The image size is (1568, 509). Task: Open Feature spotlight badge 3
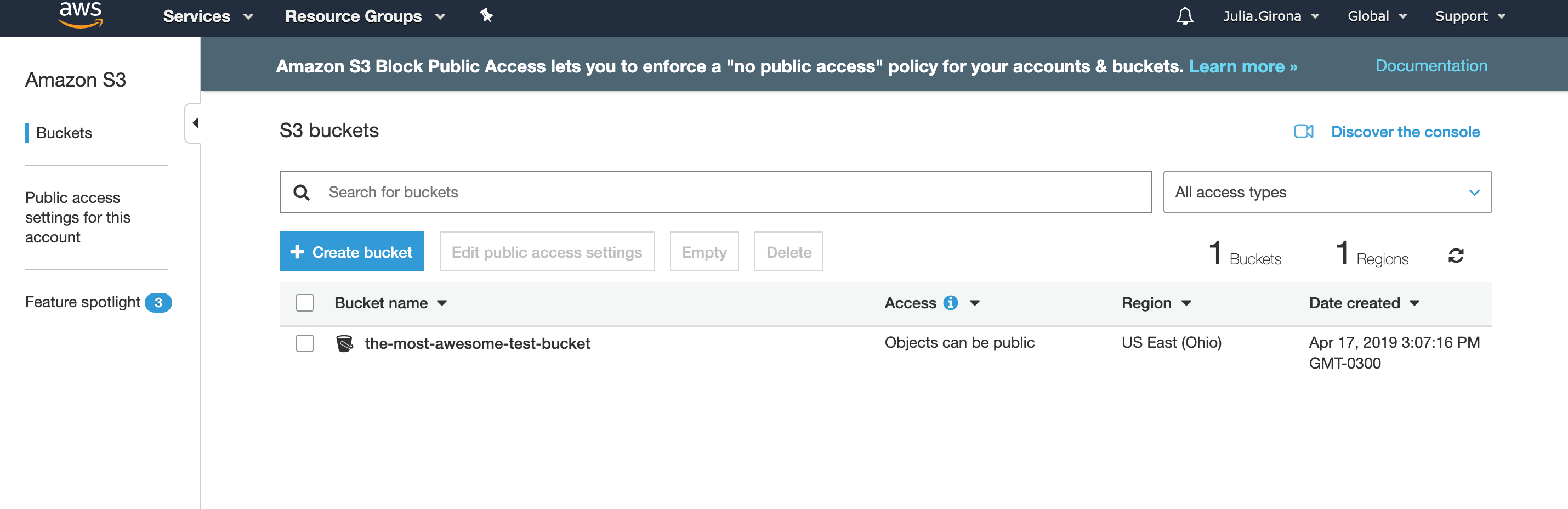point(158,303)
